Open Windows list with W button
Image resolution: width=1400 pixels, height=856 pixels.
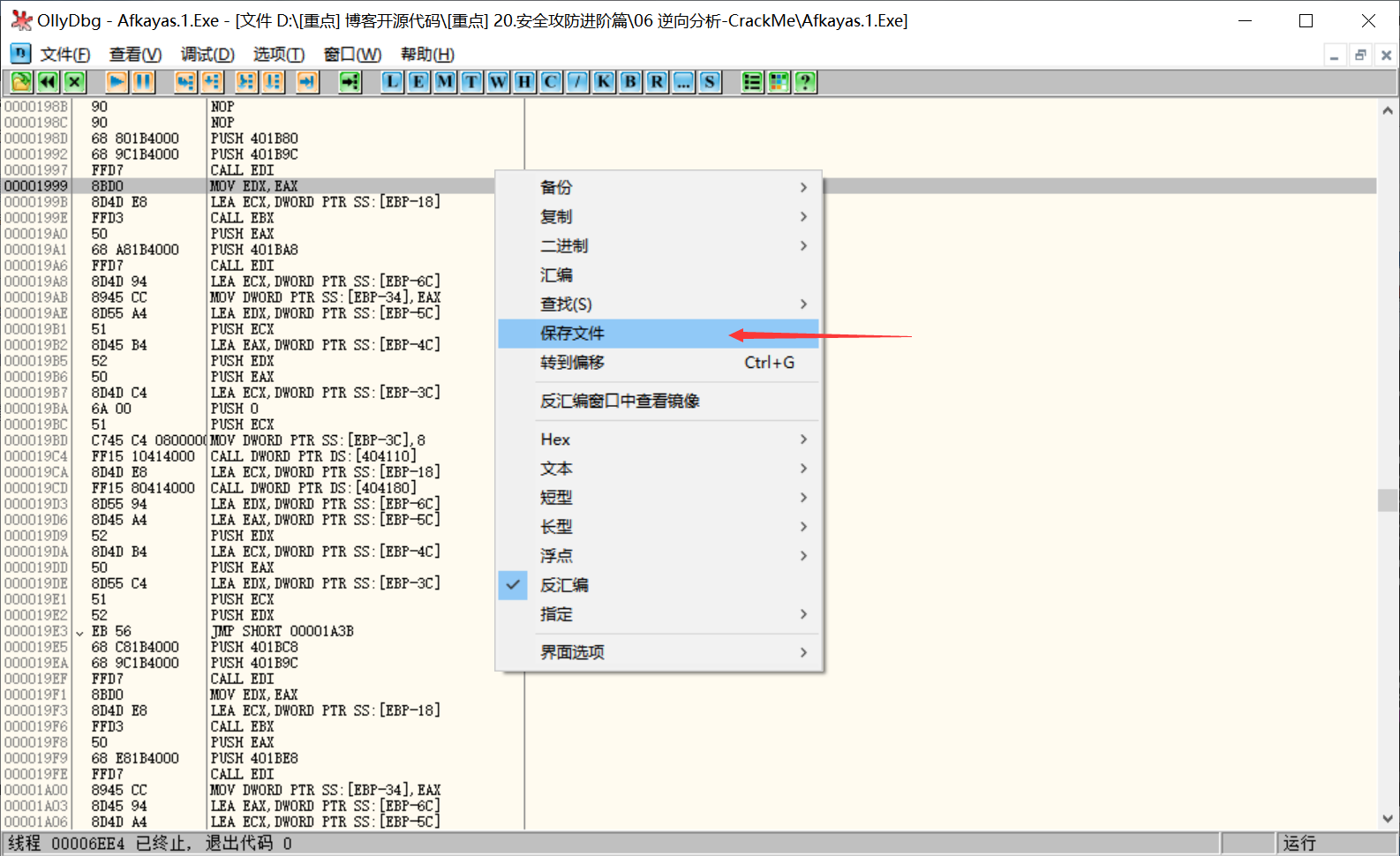[498, 82]
